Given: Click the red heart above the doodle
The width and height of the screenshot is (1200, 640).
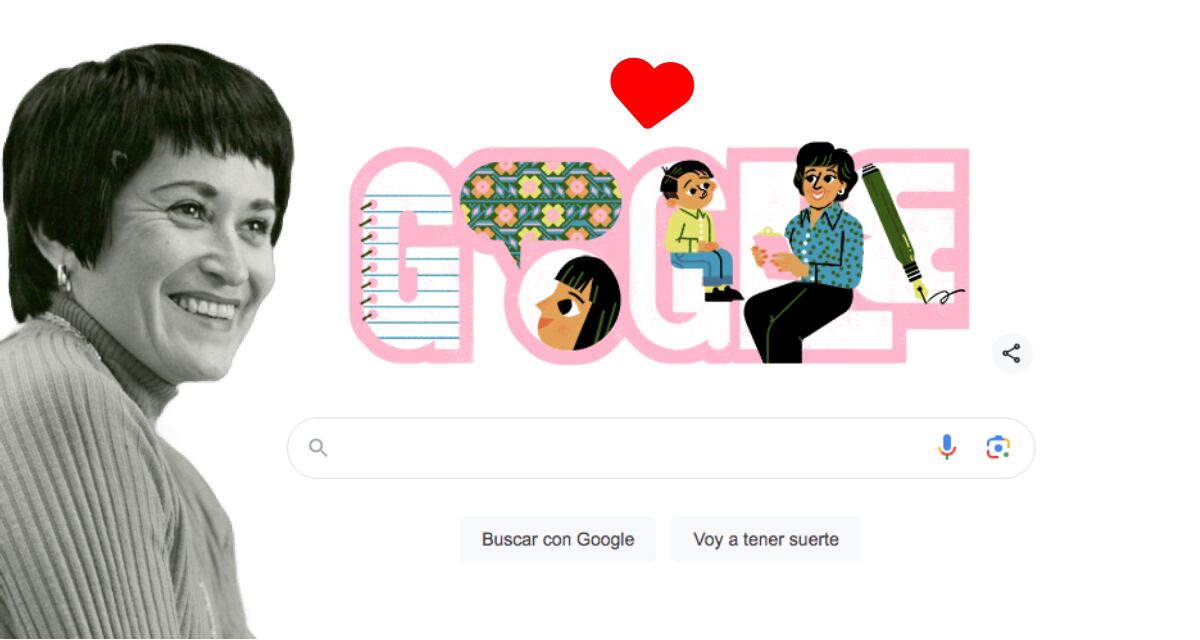Looking at the screenshot, I should (x=652, y=93).
